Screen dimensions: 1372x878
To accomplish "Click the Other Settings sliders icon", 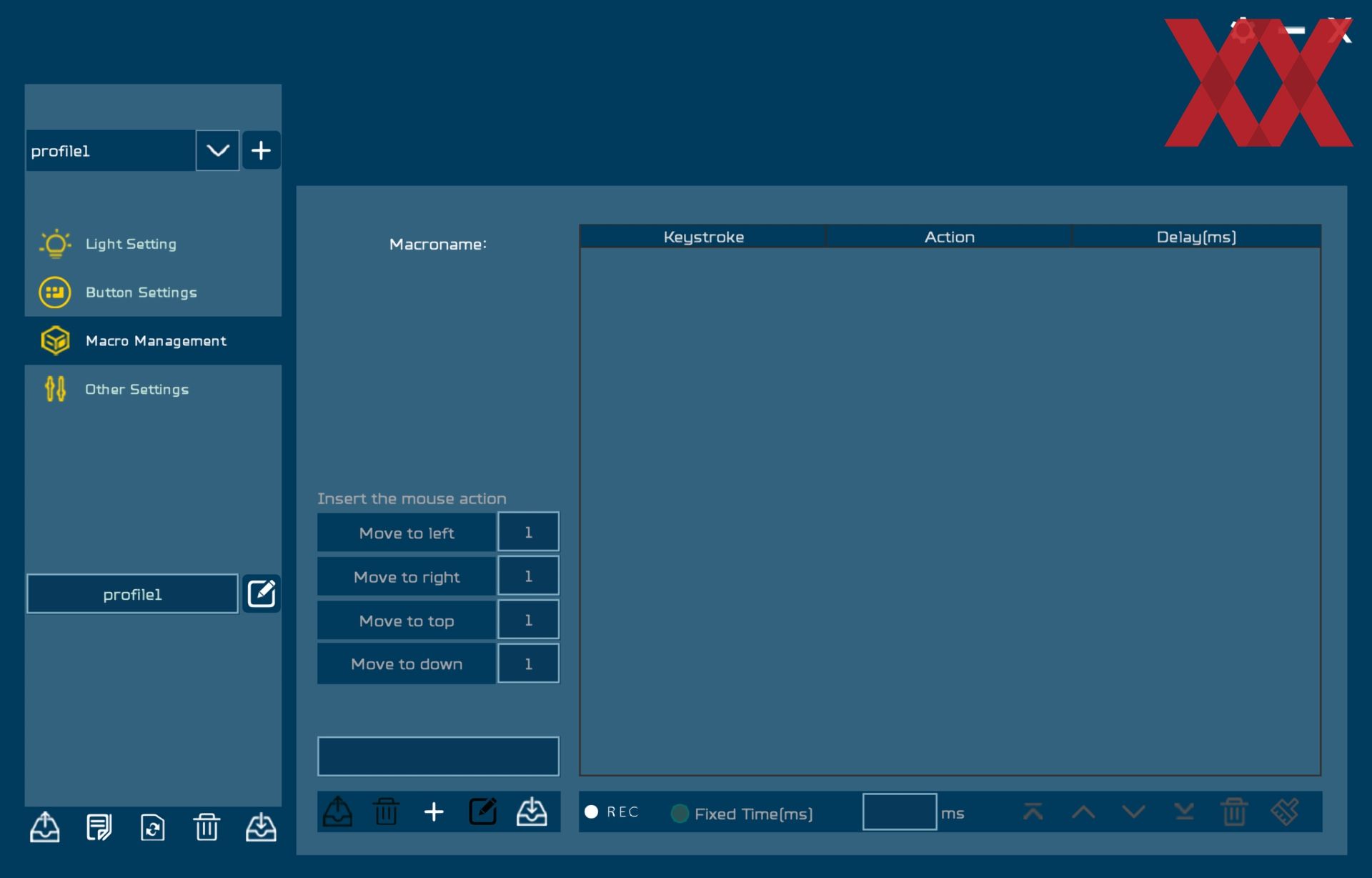I will (55, 389).
